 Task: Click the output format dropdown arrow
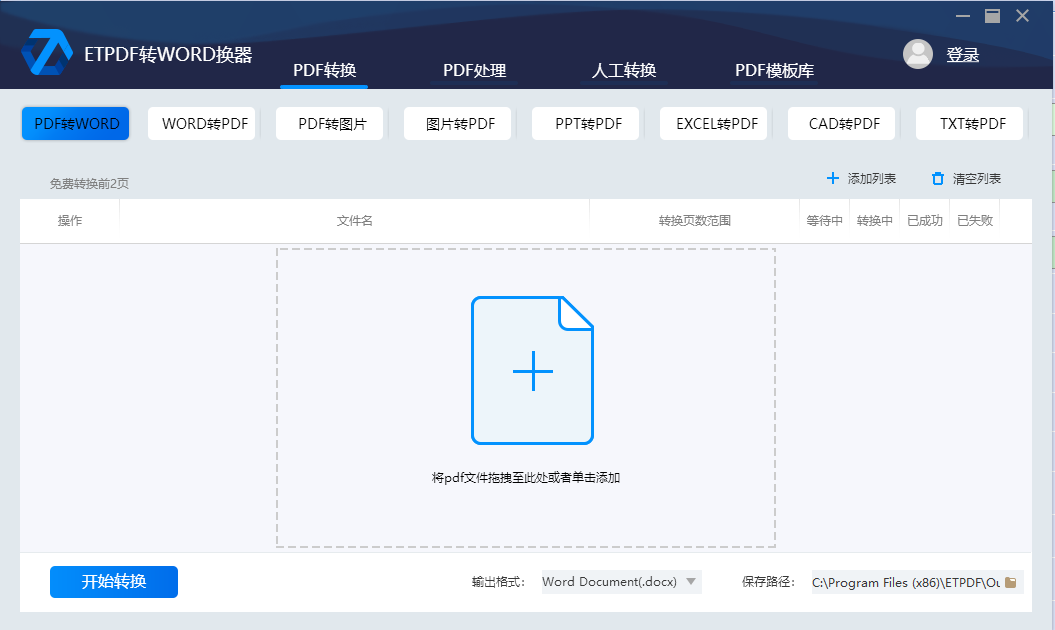690,582
